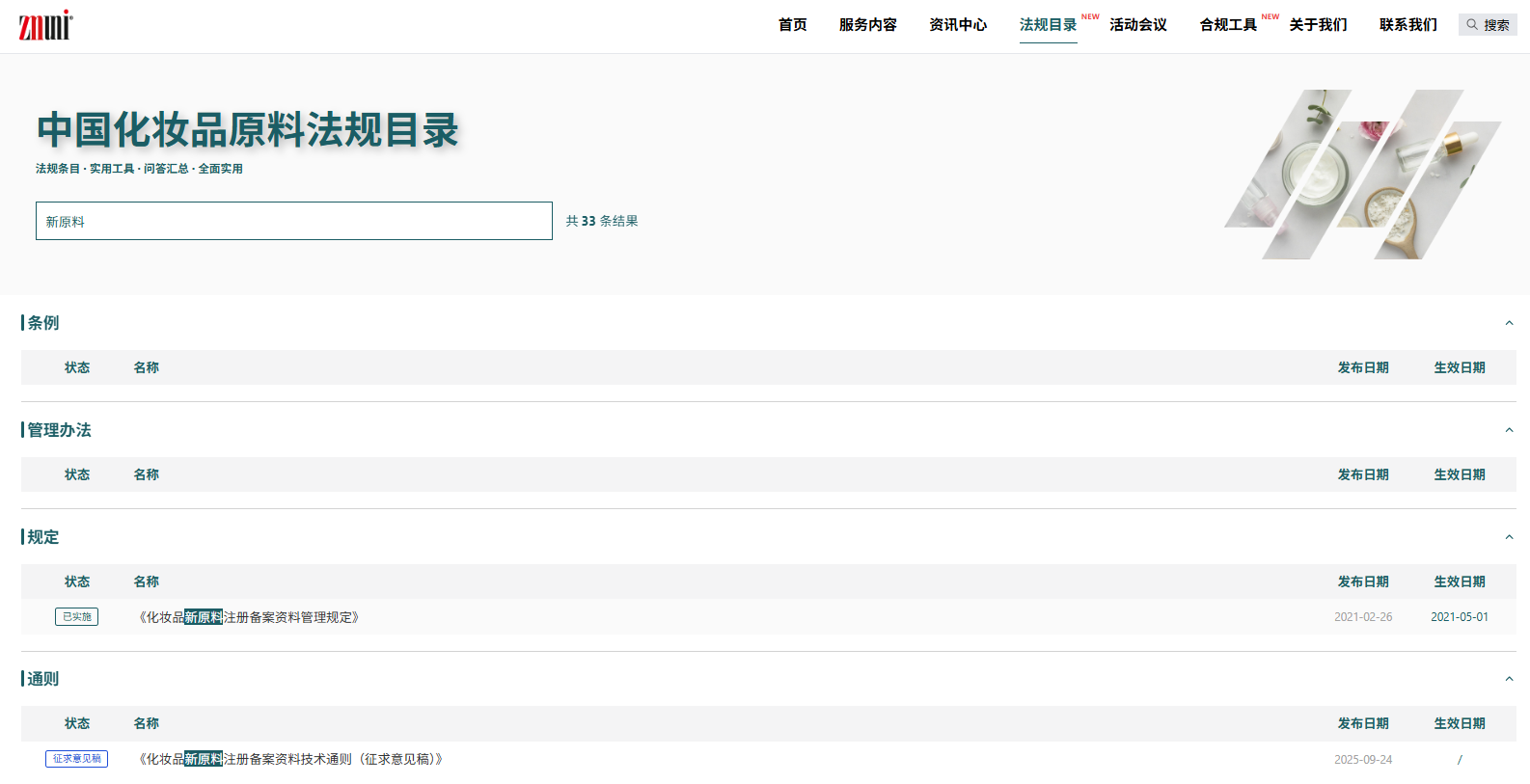Navigate to 关于我们 page
Viewport: 1530px width, 784px height.
coord(1318,25)
